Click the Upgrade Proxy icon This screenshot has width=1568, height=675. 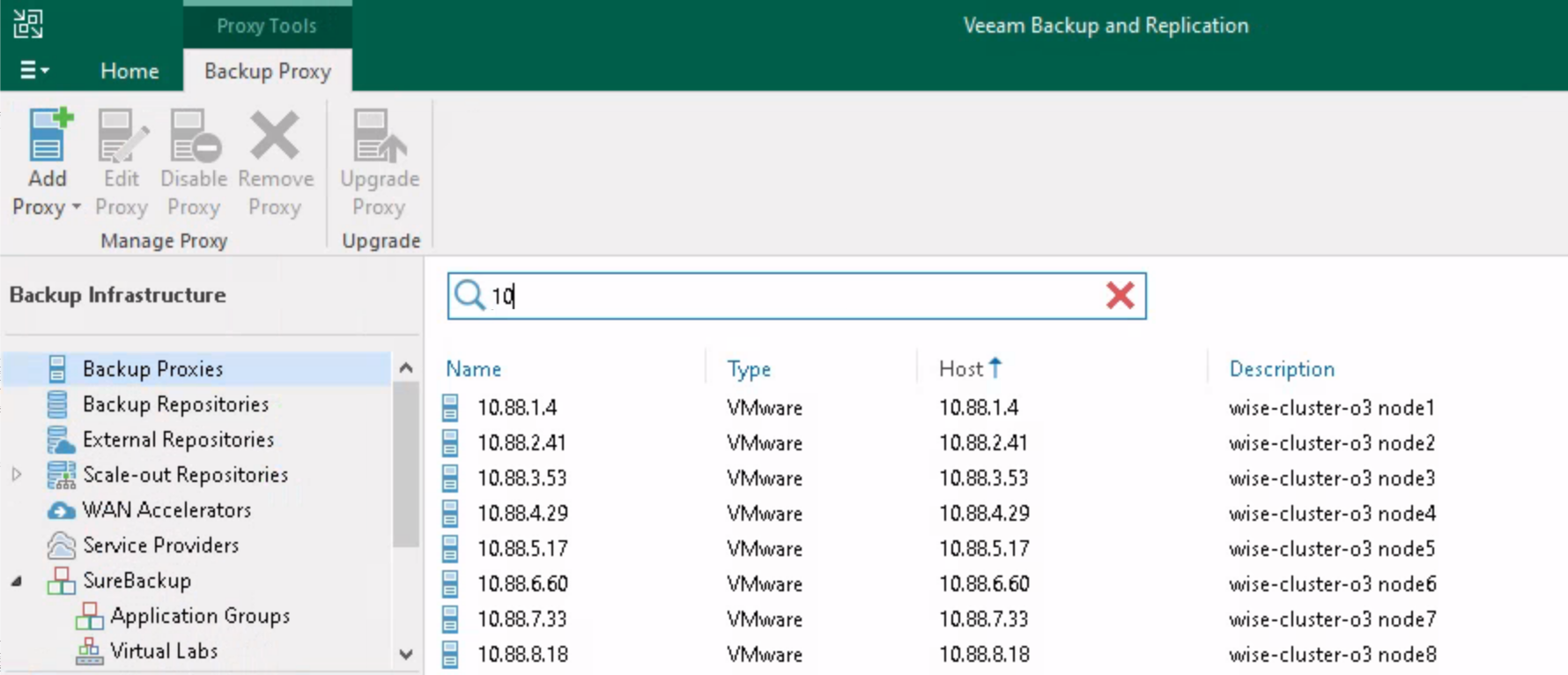pyautogui.click(x=380, y=135)
